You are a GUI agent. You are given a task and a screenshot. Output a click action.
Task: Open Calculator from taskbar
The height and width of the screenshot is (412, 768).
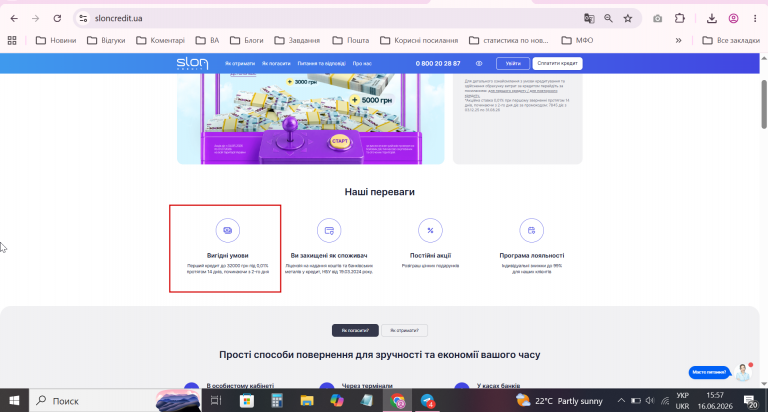pyautogui.click(x=277, y=401)
